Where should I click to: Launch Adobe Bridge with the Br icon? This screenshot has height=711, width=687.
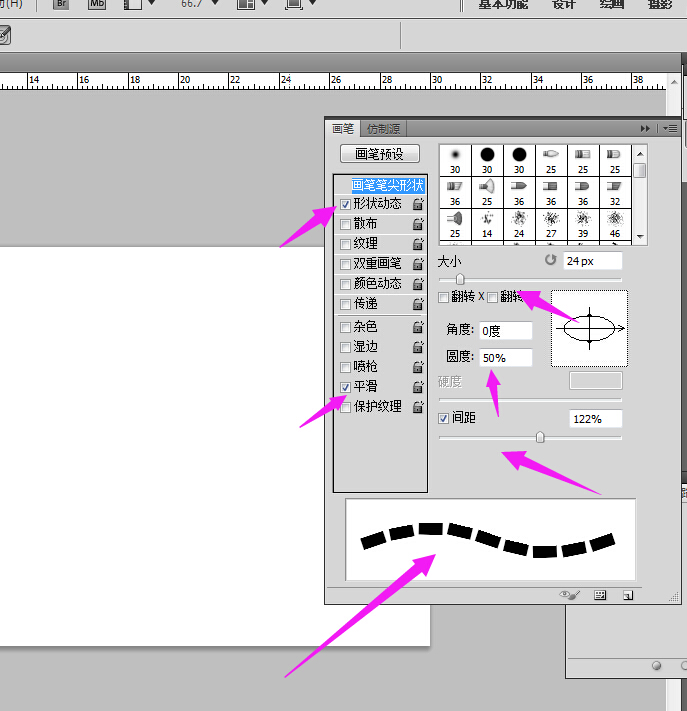pyautogui.click(x=61, y=4)
